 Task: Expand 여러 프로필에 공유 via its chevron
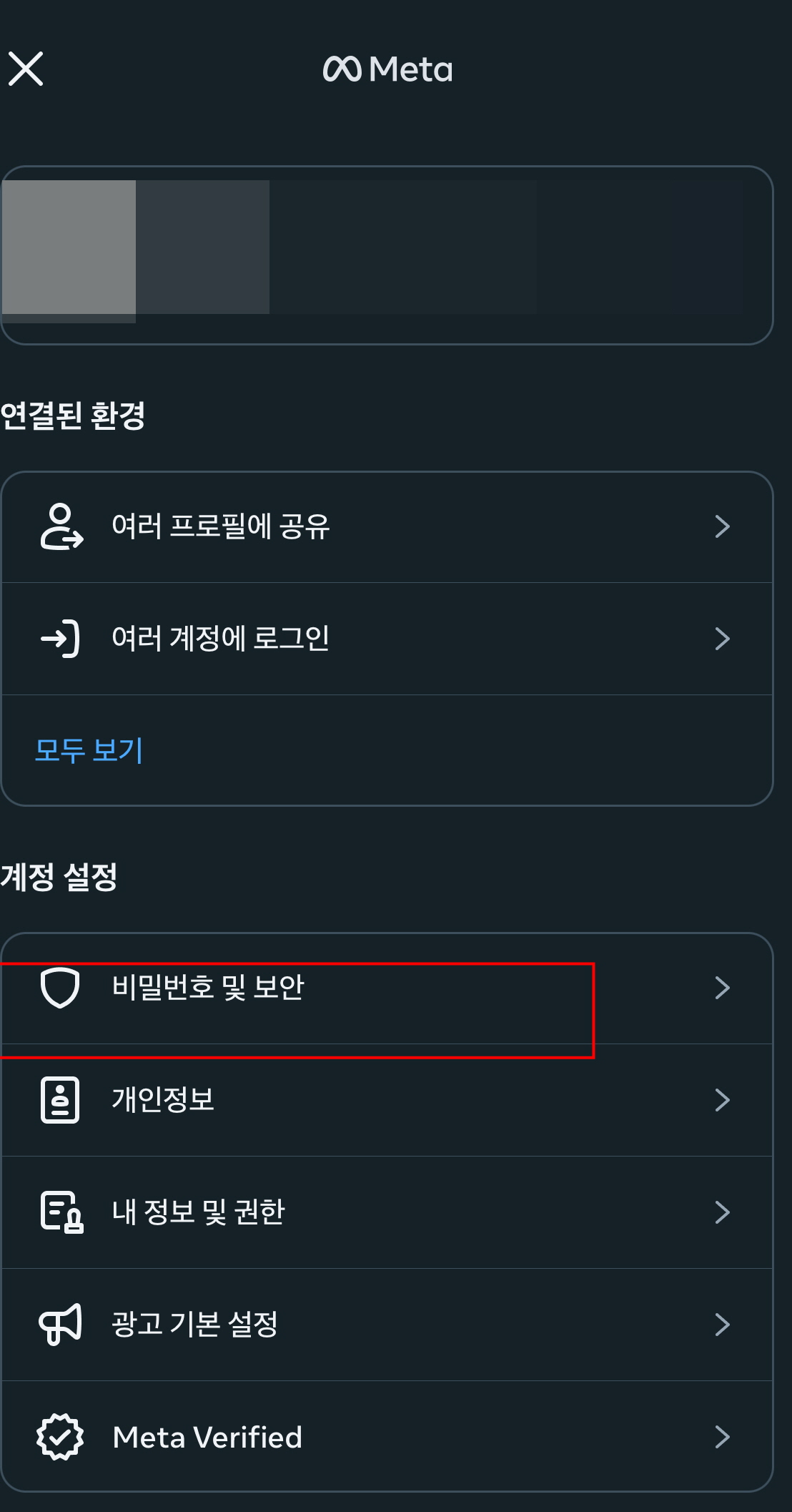coord(723,526)
